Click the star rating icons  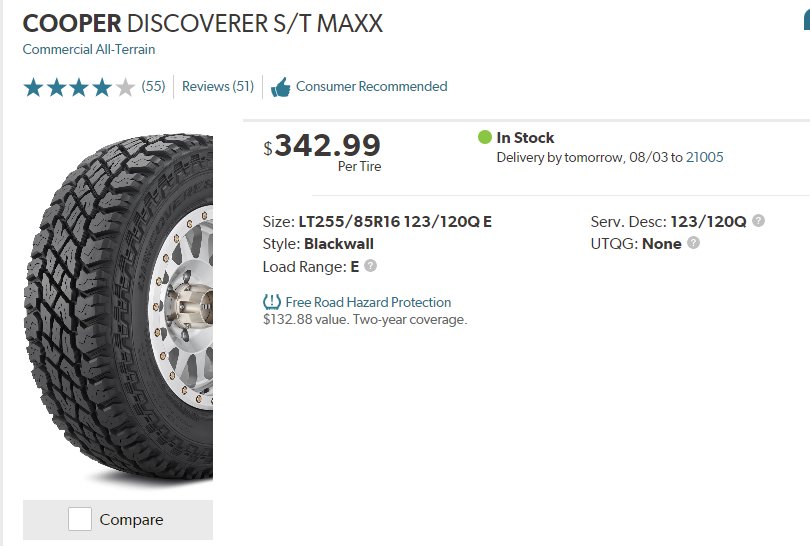click(79, 87)
